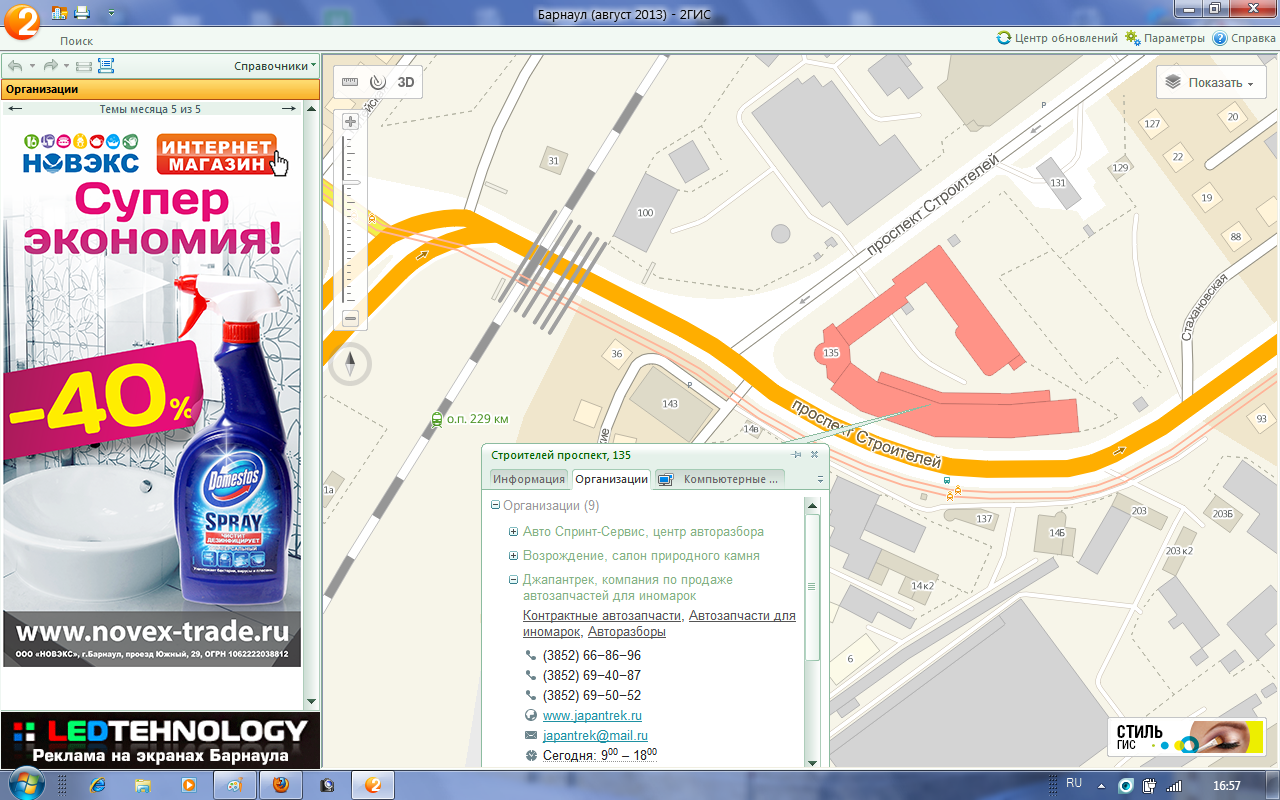Go to next monthly theme arrow
Screen dimensions: 1280x800
click(x=288, y=109)
